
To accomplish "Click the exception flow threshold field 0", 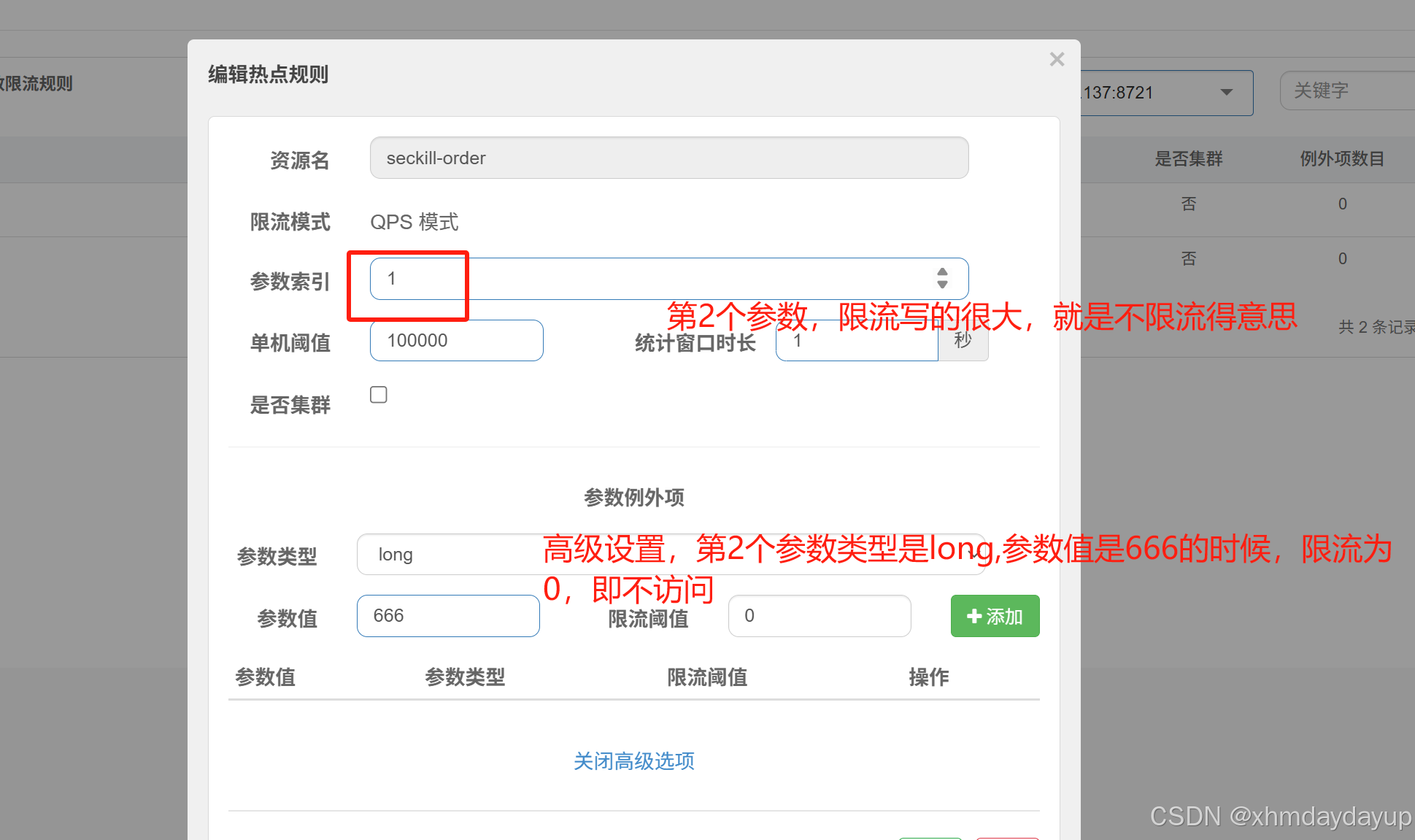I will pos(820,616).
